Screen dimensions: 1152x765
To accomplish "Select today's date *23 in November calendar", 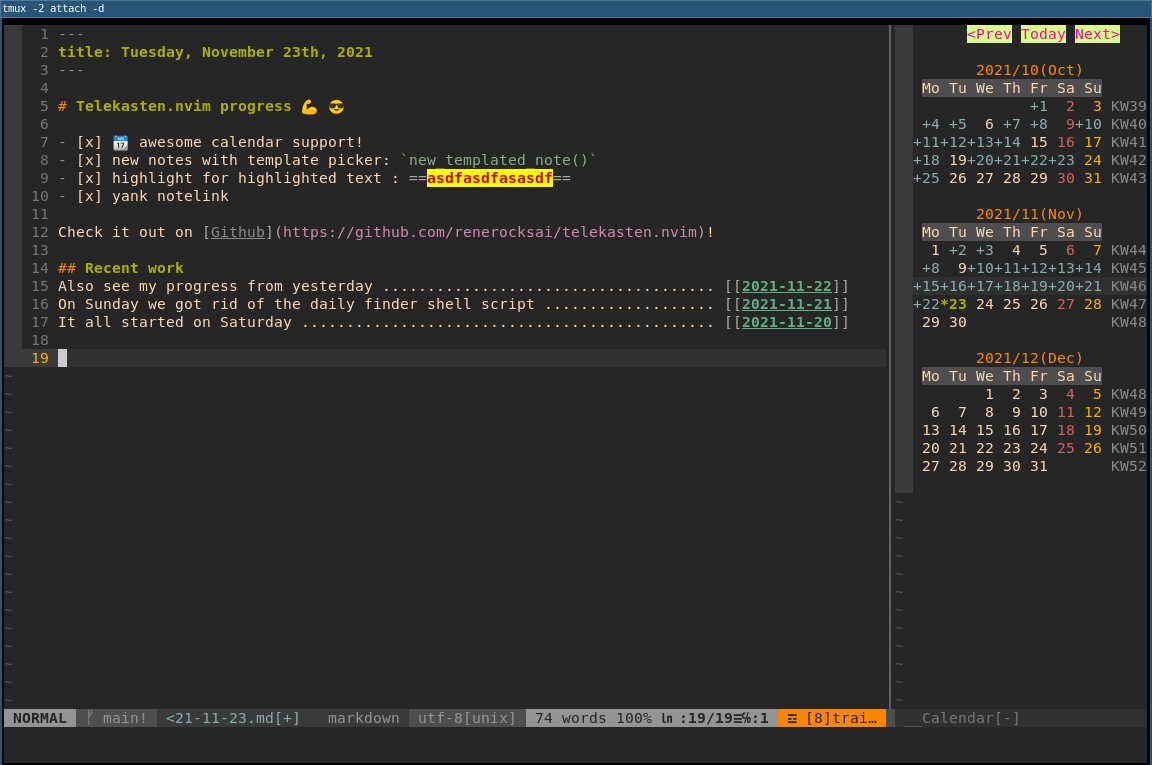I will point(957,304).
